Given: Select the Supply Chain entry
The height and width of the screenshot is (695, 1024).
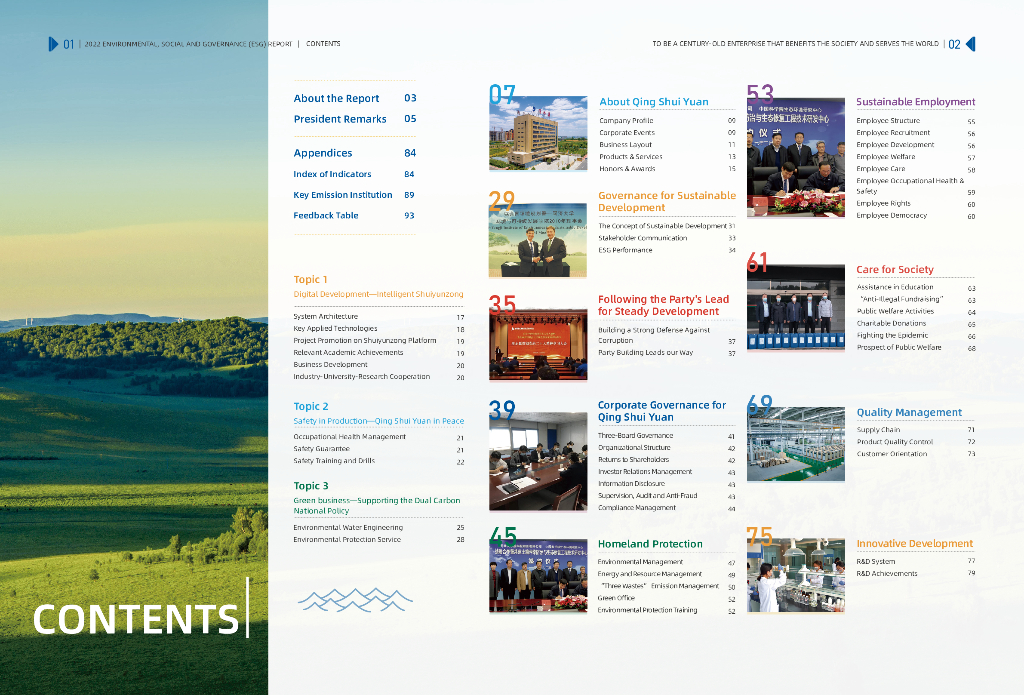Looking at the screenshot, I should [878, 430].
